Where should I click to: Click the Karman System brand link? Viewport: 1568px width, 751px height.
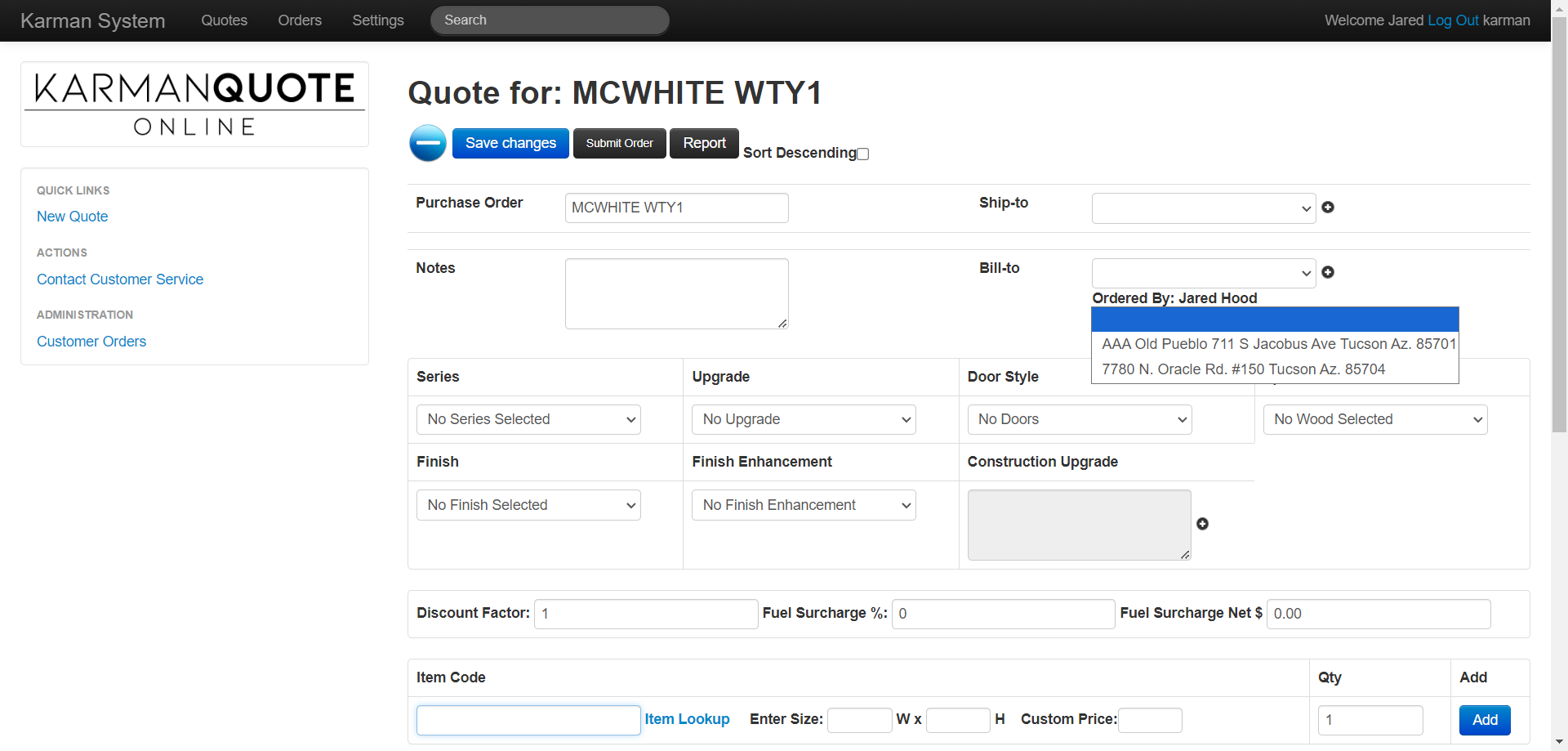coord(93,20)
